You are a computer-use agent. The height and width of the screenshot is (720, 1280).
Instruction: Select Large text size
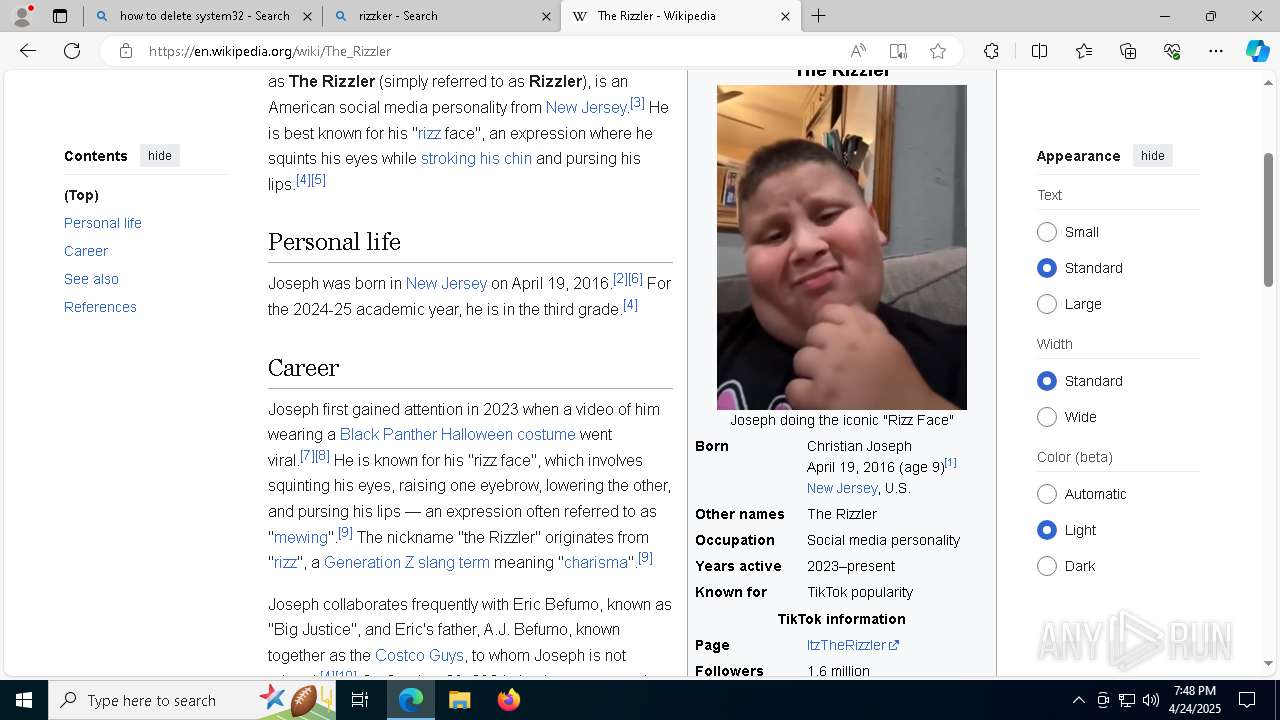[1047, 304]
